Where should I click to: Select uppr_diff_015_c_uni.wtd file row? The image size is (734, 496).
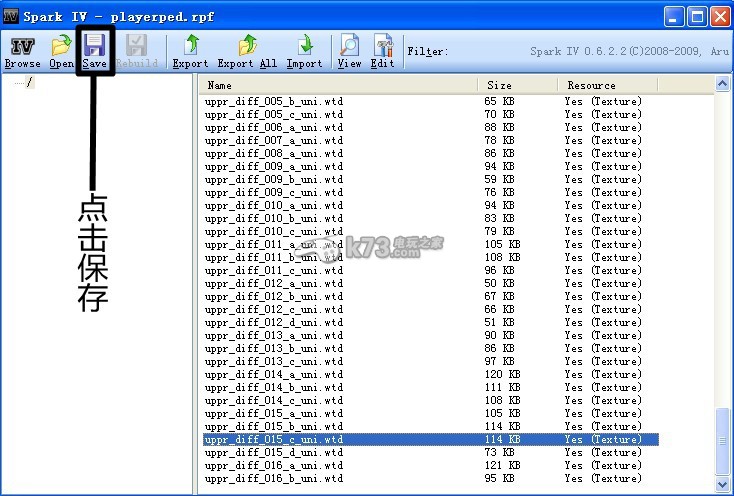pos(274,439)
